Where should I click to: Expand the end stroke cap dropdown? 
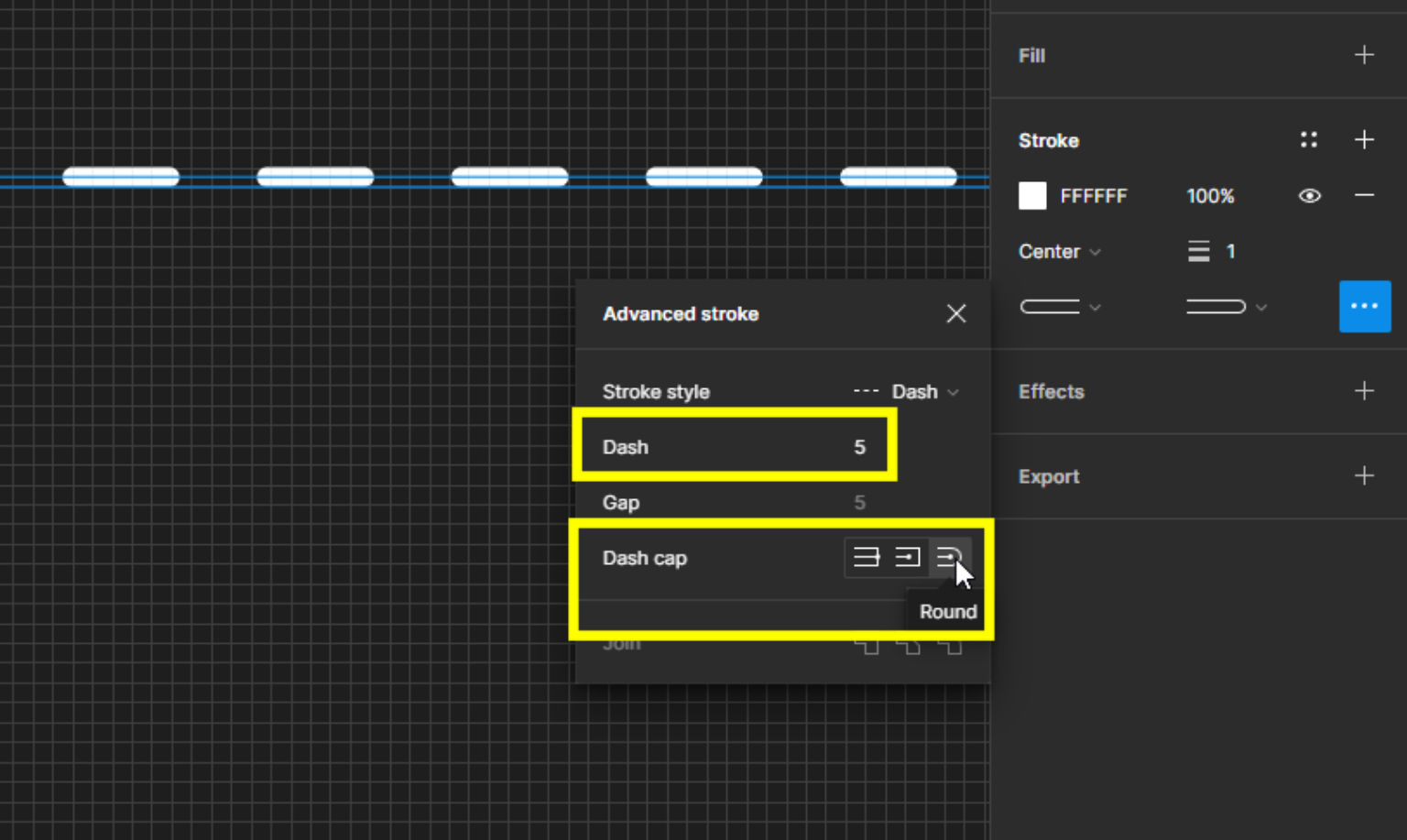[1227, 307]
